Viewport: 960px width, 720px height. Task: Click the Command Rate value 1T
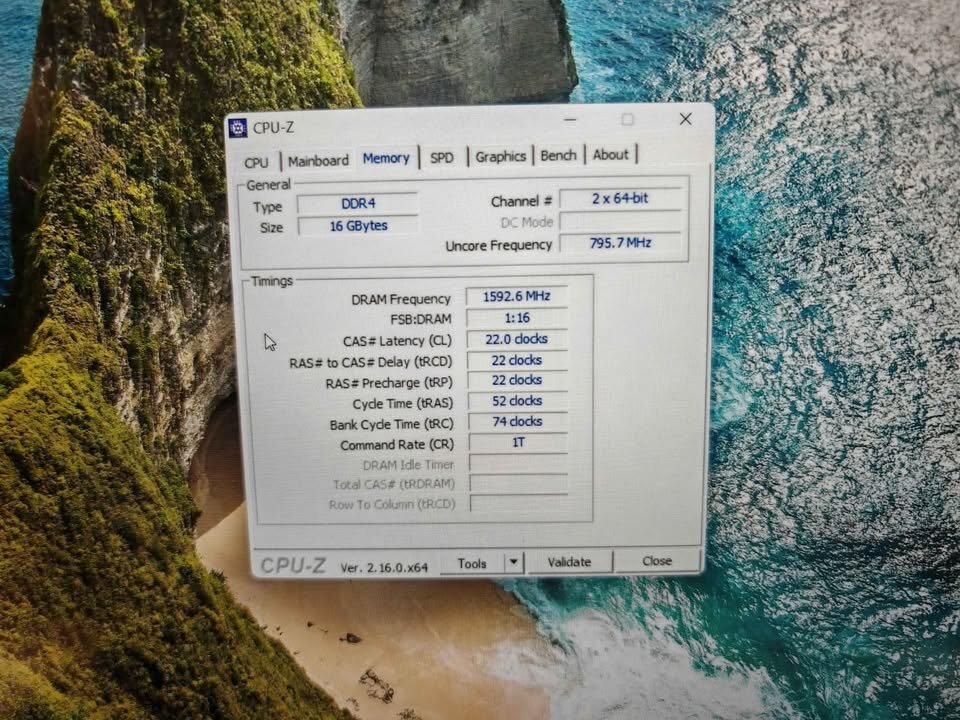[519, 442]
